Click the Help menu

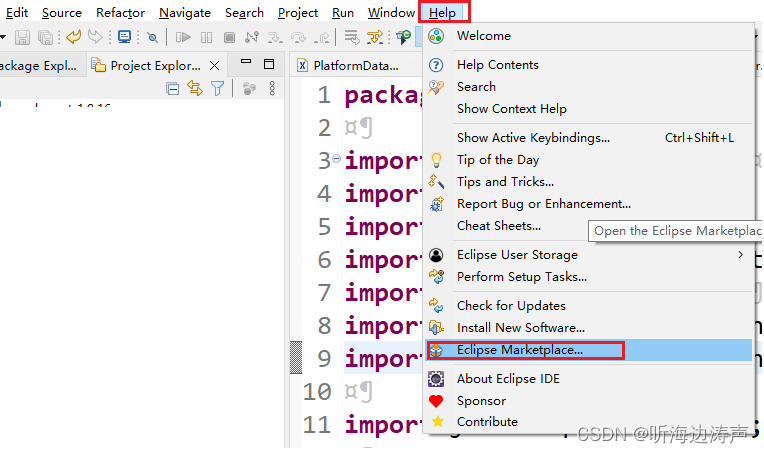(x=444, y=12)
